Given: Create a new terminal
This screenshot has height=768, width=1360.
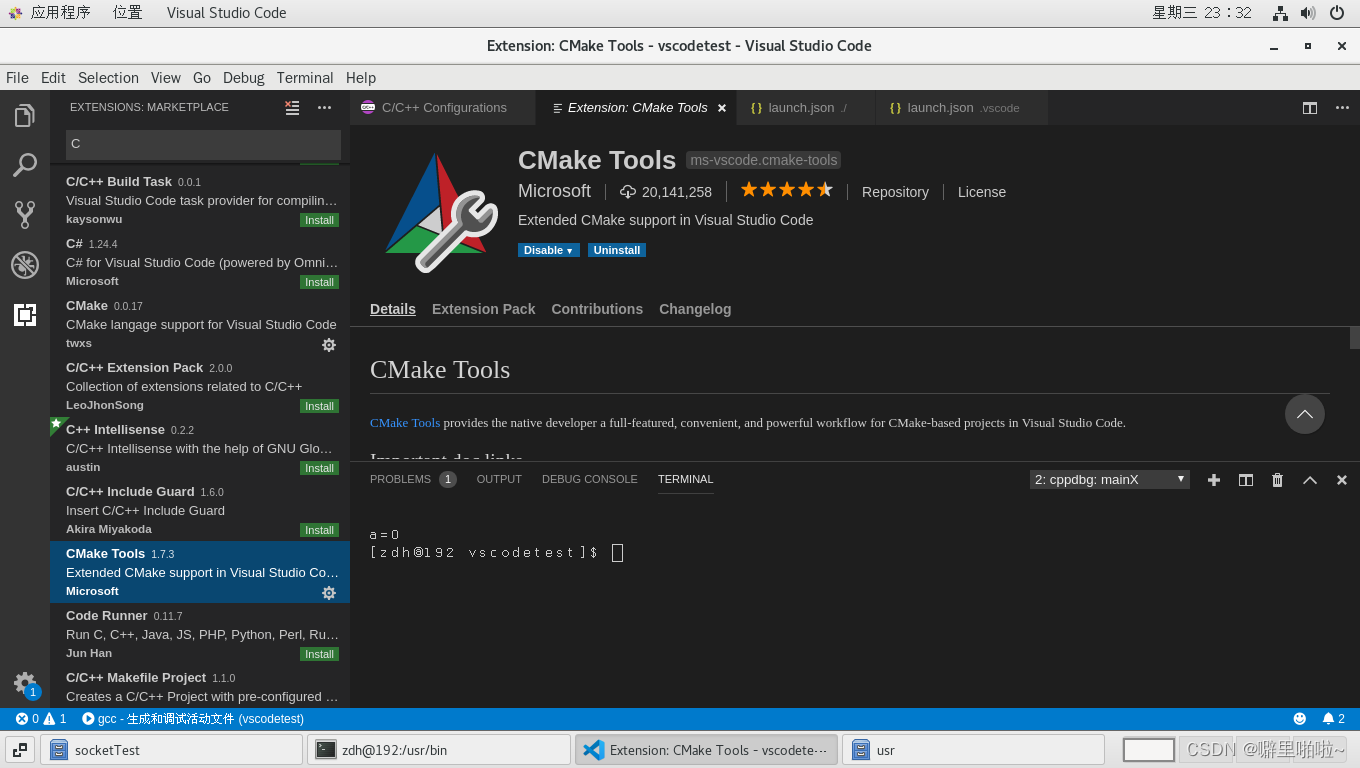Looking at the screenshot, I should tap(1214, 480).
